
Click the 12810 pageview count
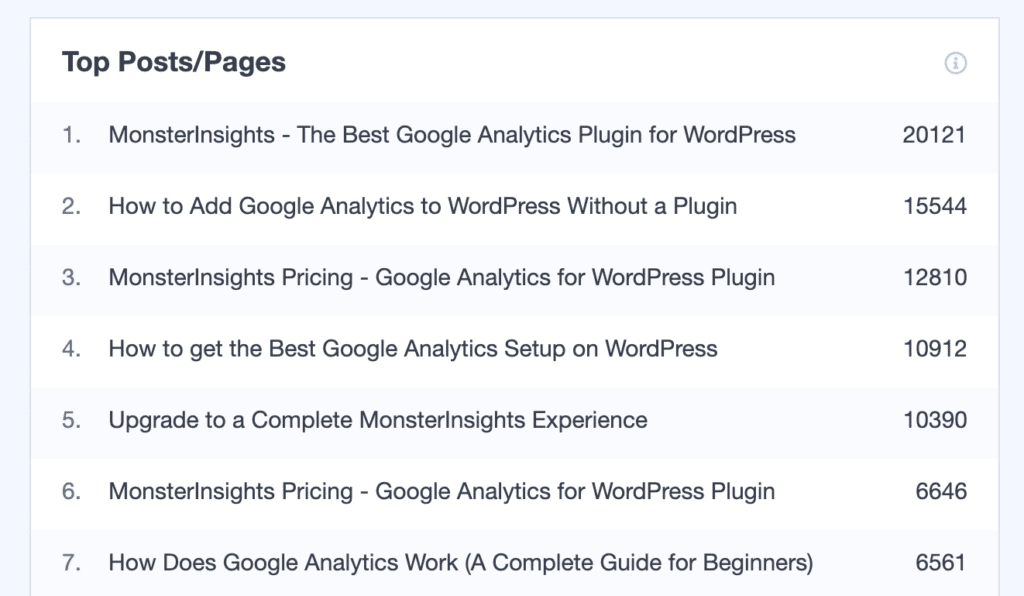point(935,277)
